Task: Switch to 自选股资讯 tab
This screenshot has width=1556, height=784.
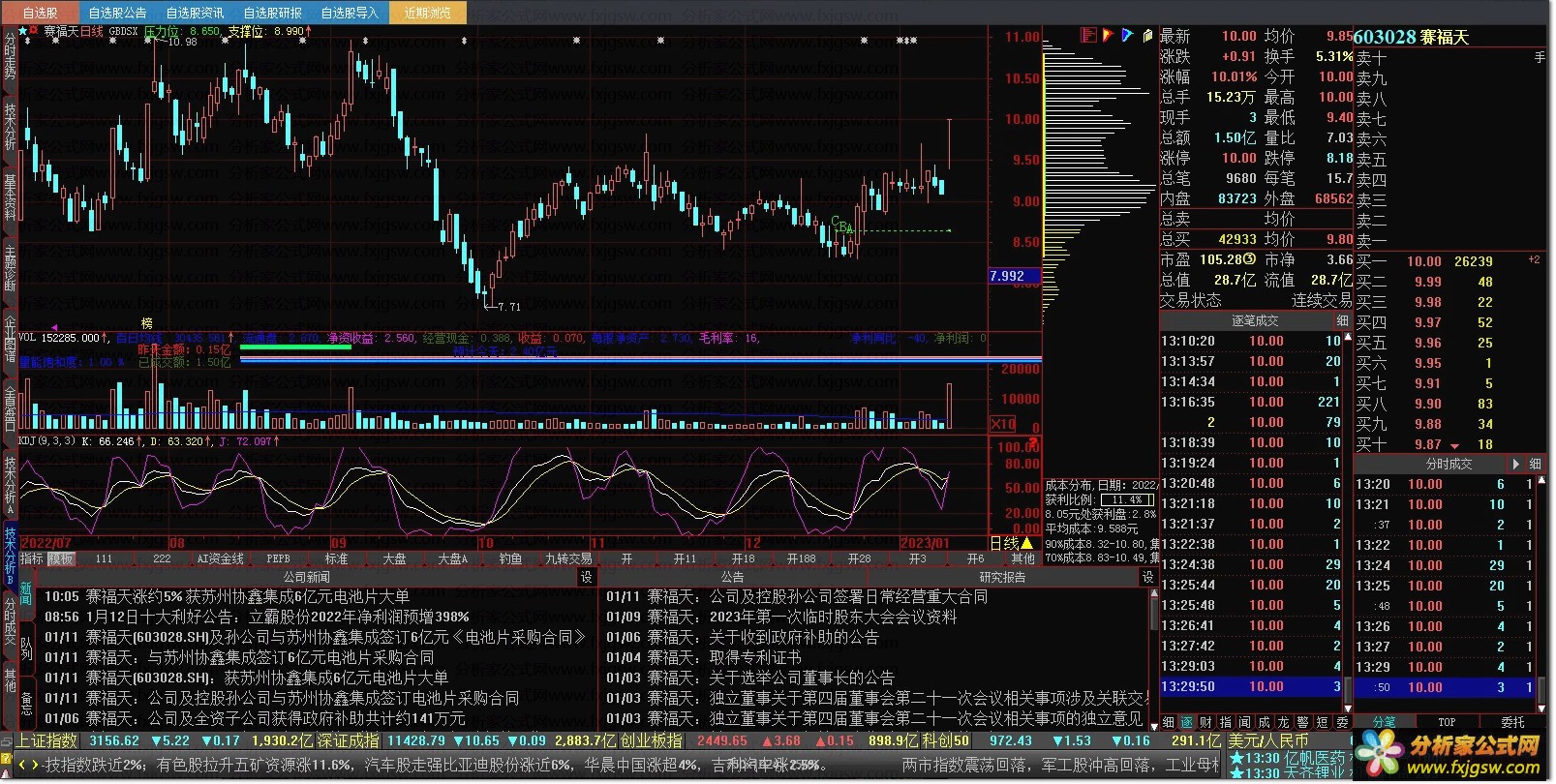Action: (195, 13)
